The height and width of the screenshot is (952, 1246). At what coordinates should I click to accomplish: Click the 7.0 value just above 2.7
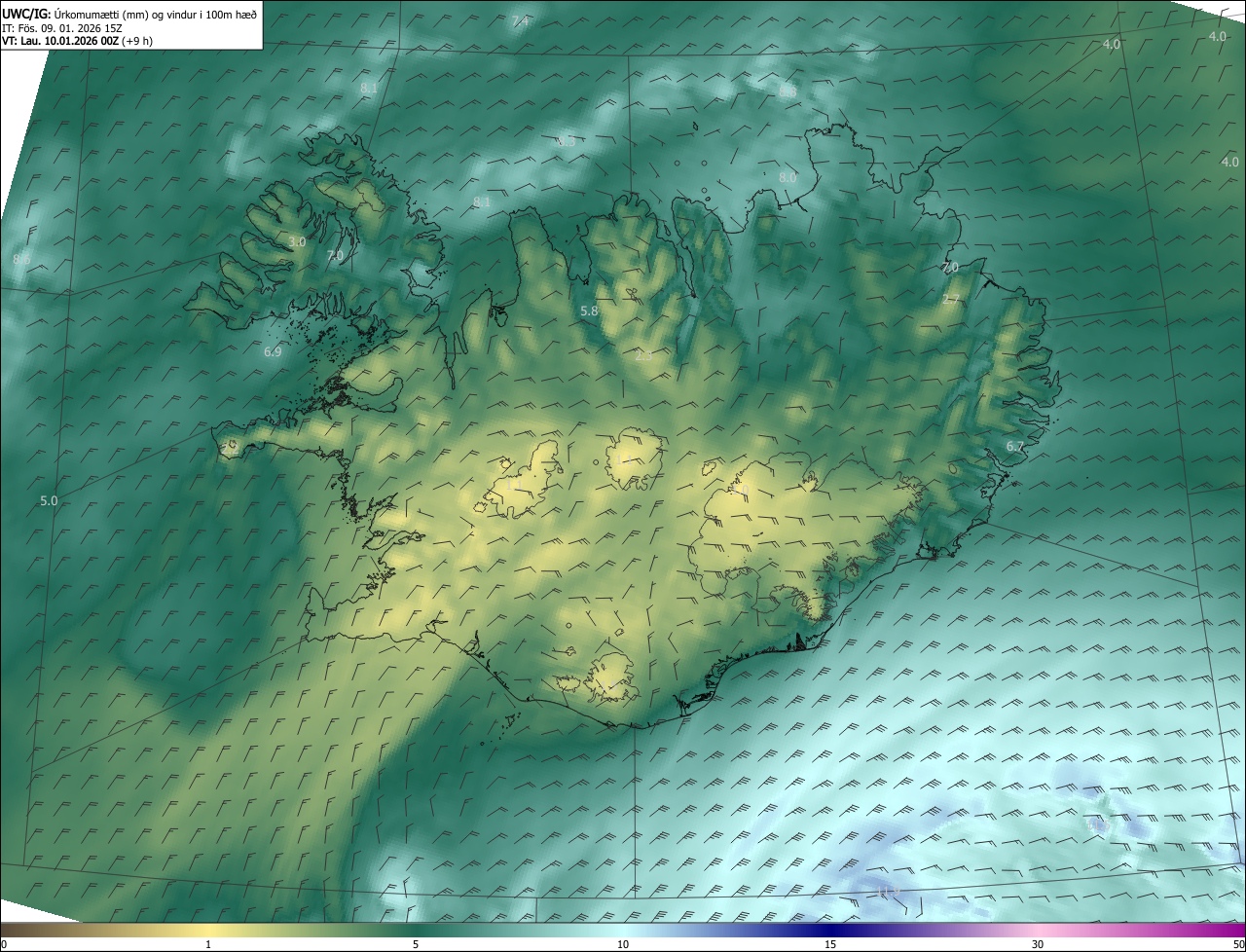950,267
